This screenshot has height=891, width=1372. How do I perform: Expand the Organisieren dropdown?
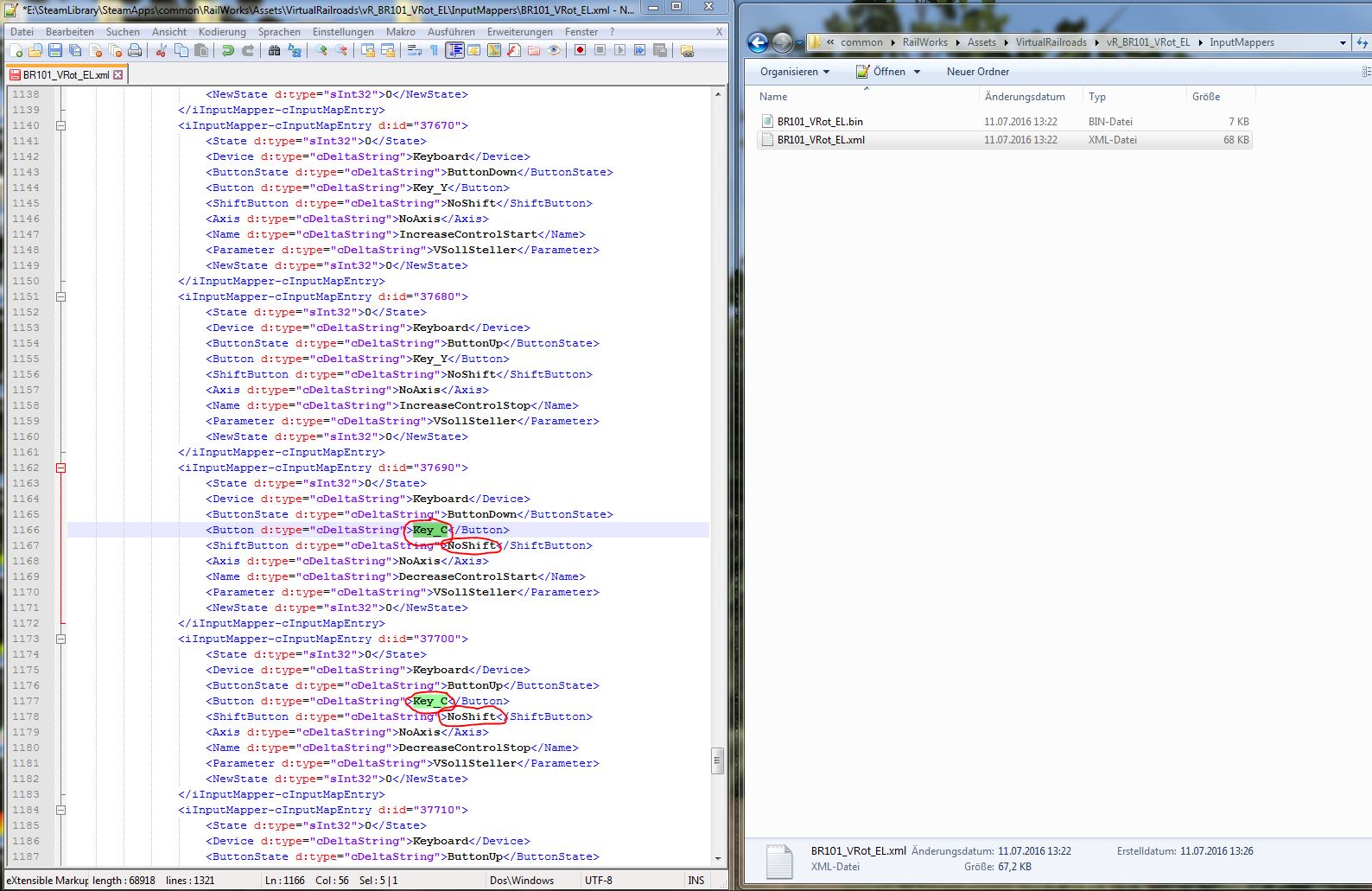click(x=794, y=72)
